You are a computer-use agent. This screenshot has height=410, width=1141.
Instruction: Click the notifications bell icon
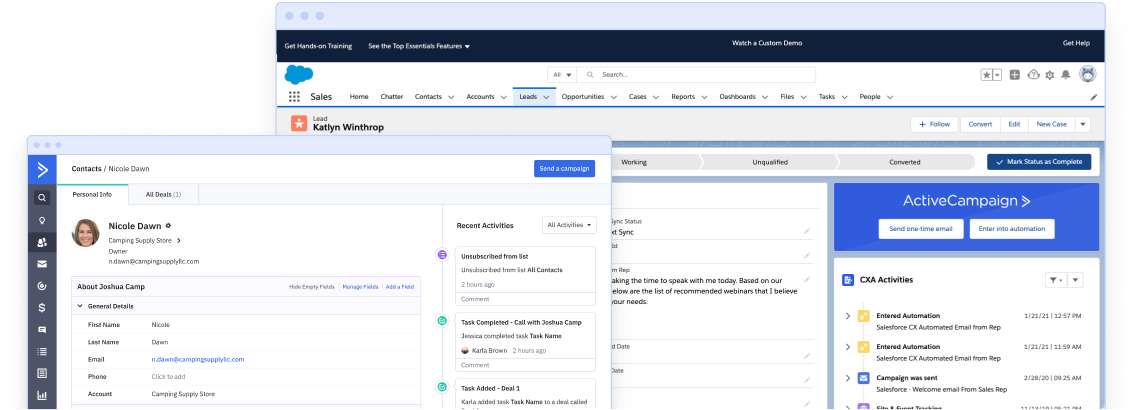1065,75
